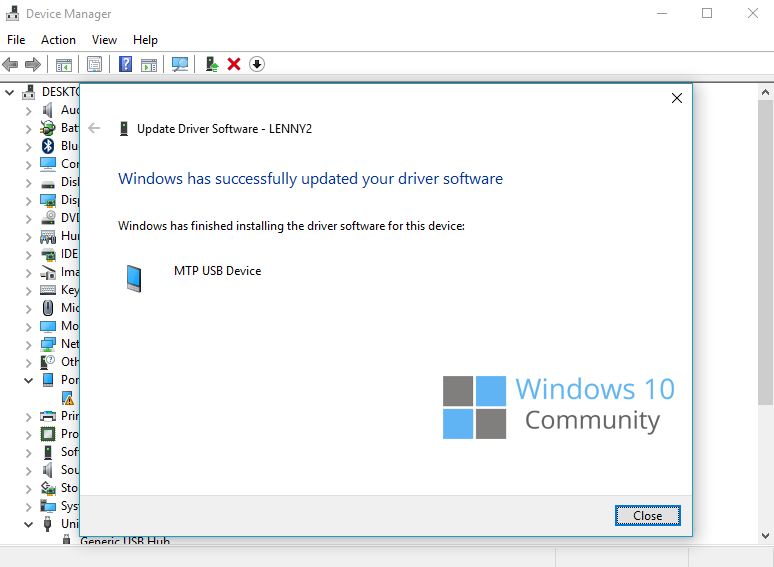This screenshot has height=567, width=774.
Task: Expand the Computer tree node
Action: click(29, 165)
